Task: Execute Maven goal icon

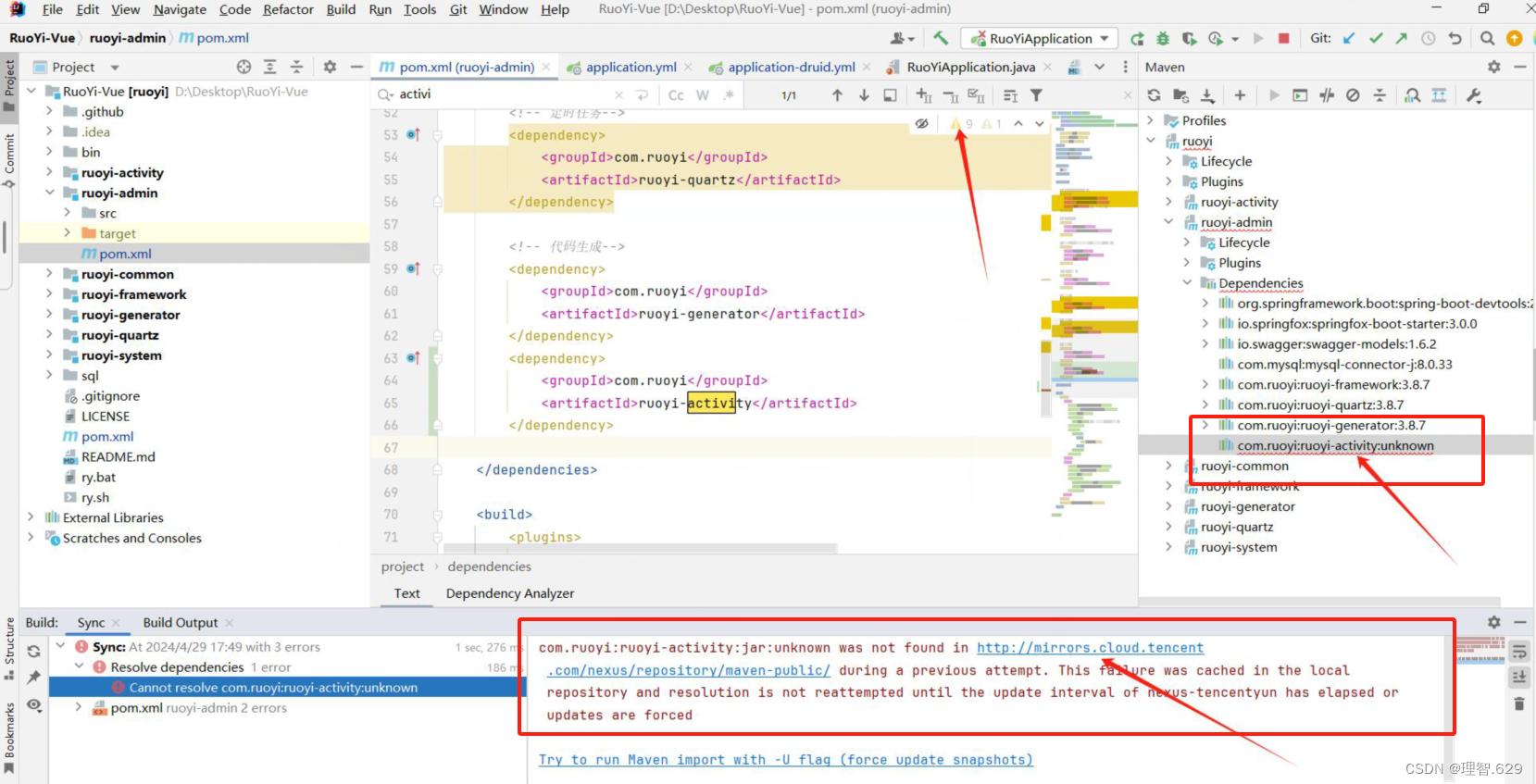Action: 1300,95
